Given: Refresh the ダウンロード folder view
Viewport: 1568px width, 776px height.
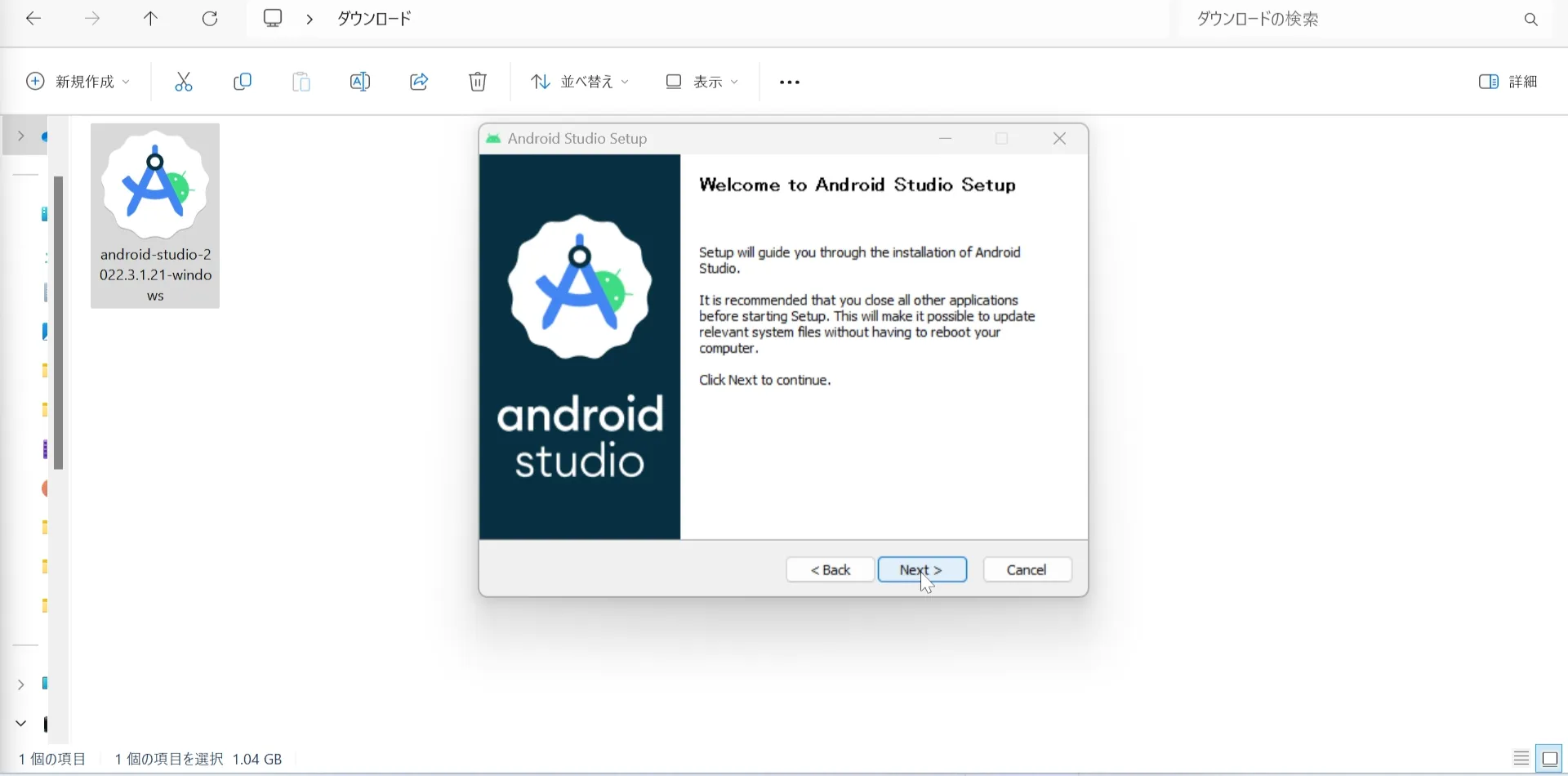Looking at the screenshot, I should (x=210, y=19).
